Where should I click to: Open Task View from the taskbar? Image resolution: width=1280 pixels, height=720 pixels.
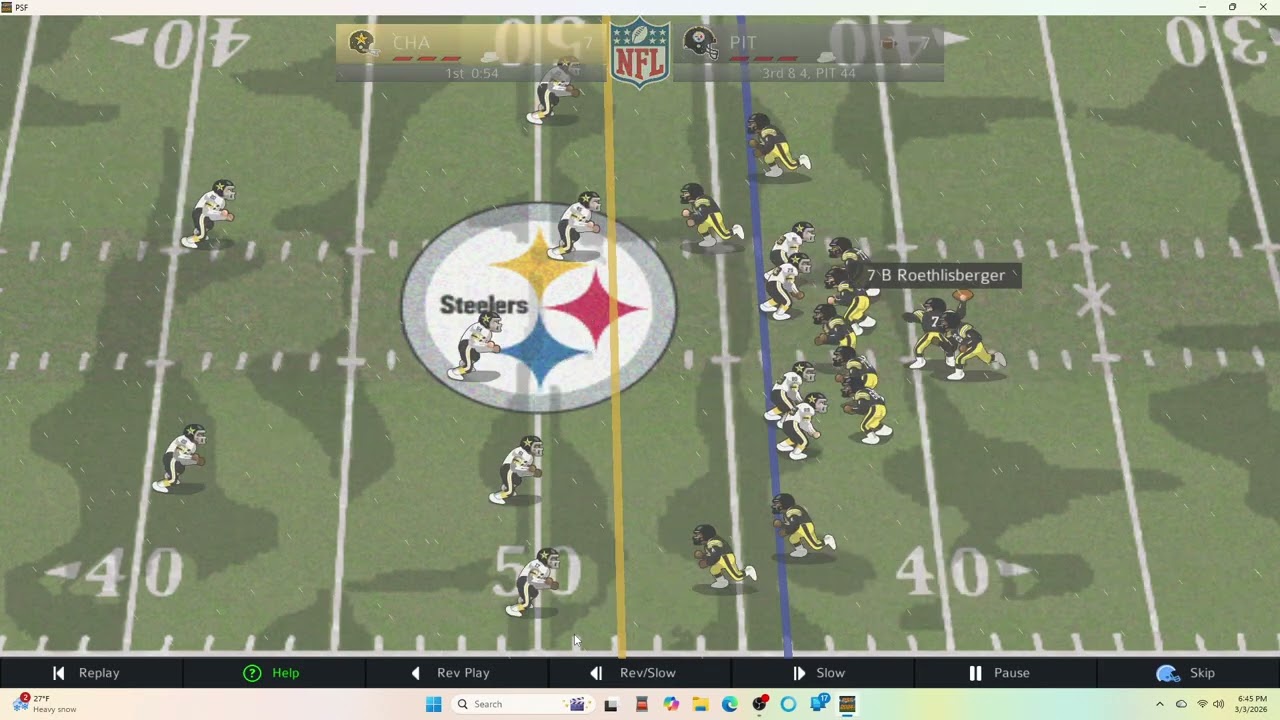coord(611,704)
